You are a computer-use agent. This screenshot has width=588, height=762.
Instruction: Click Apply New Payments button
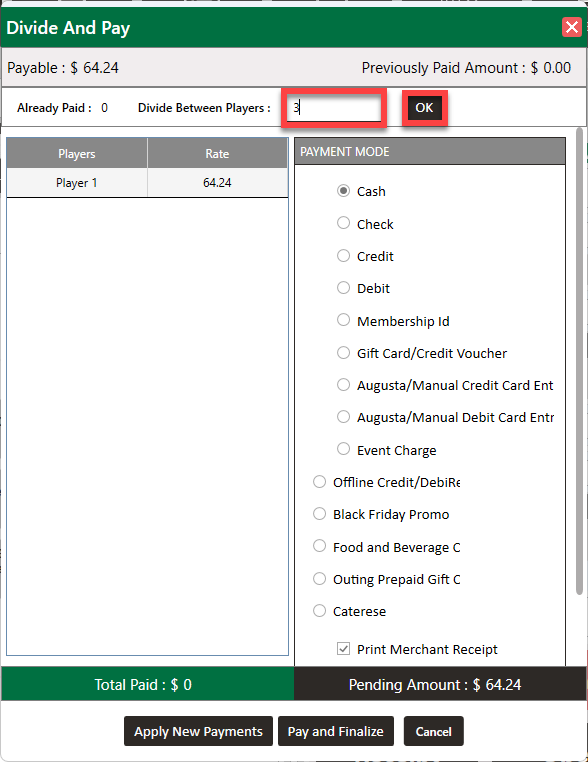click(198, 731)
